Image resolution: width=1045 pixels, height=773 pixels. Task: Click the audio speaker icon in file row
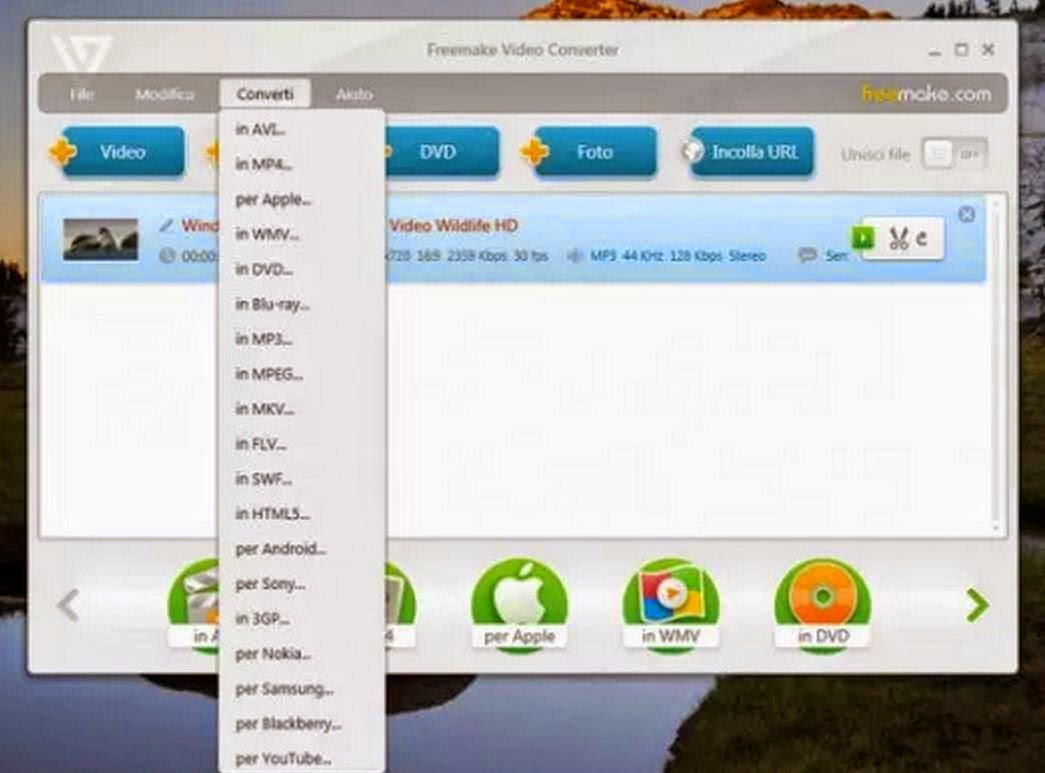pyautogui.click(x=574, y=255)
